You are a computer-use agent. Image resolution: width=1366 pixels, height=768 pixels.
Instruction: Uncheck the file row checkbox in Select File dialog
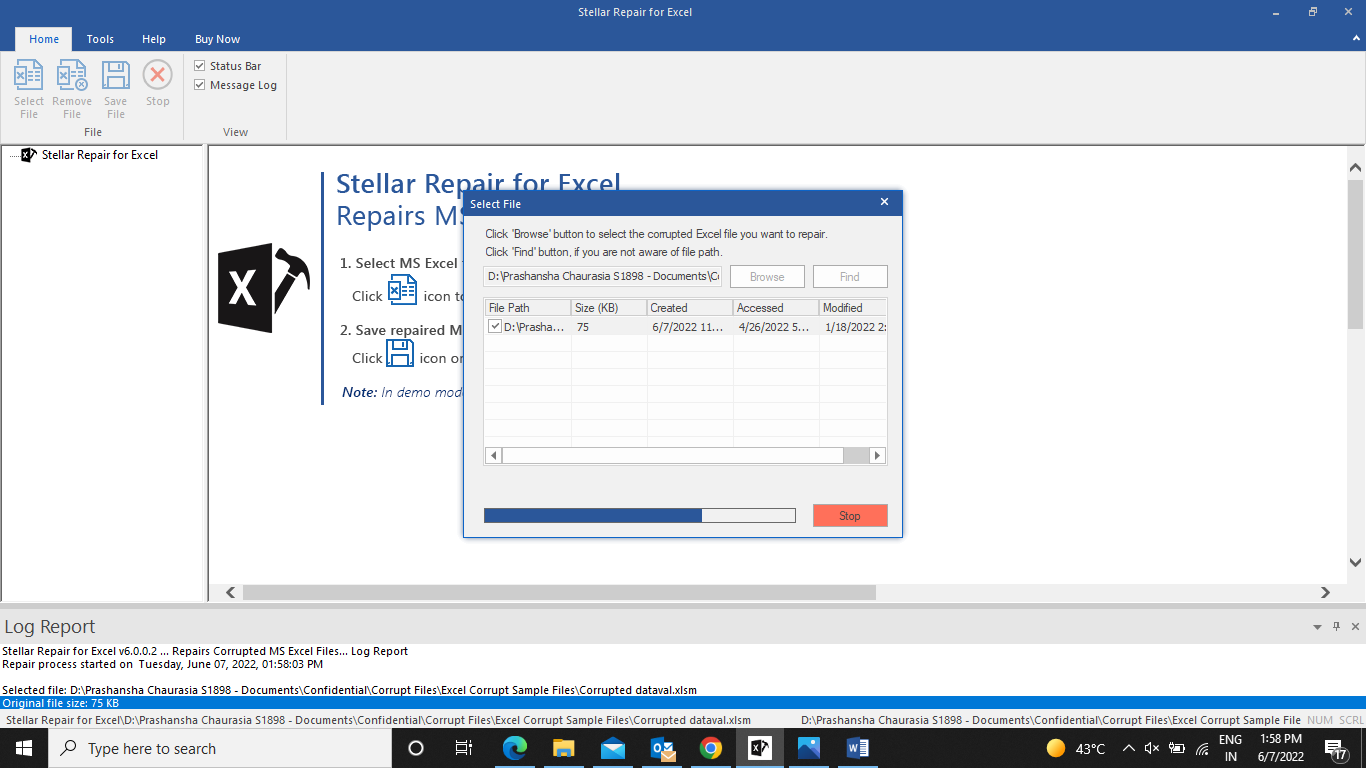tap(495, 326)
